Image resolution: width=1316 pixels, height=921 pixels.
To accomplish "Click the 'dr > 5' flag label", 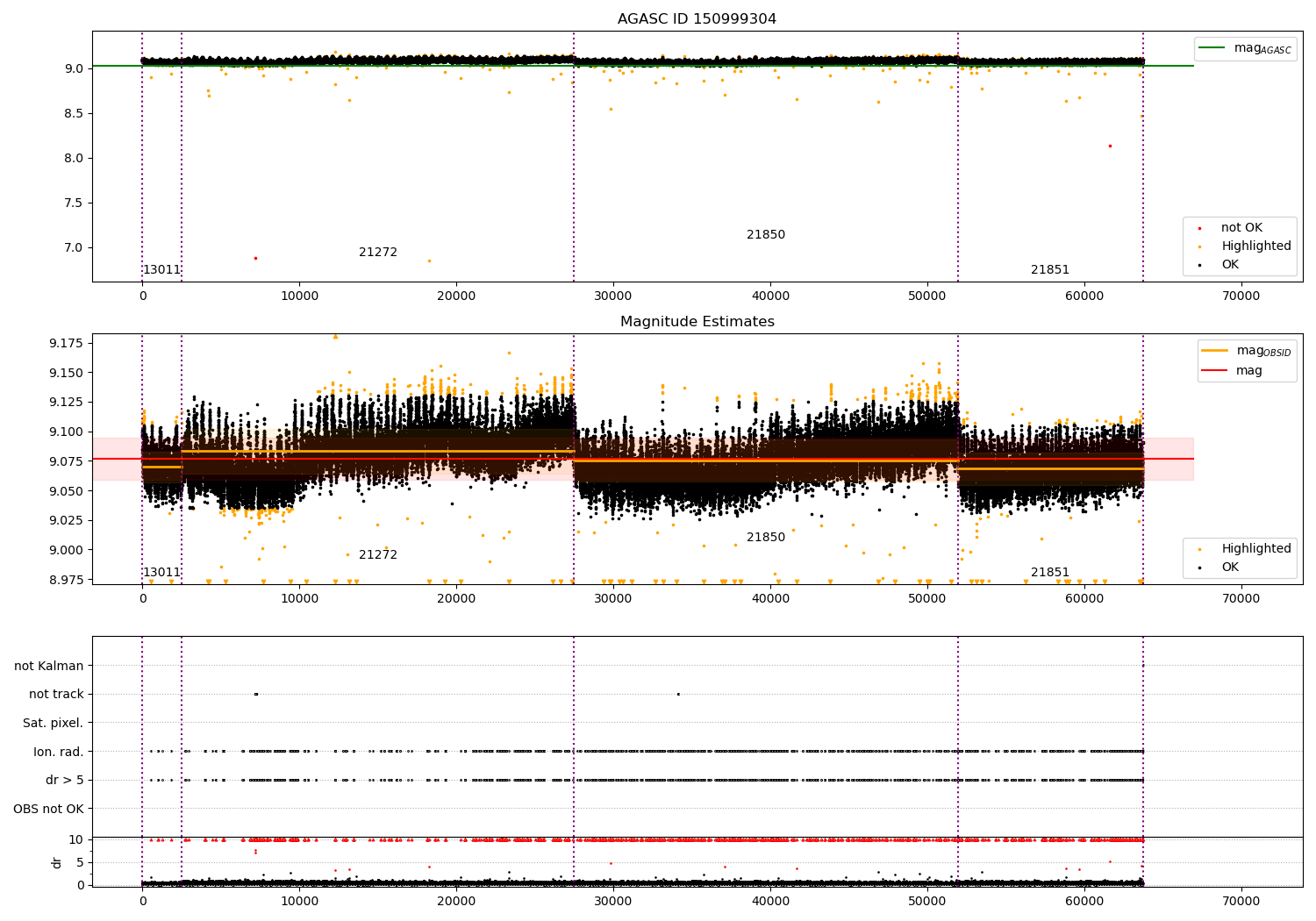I will pos(65,781).
